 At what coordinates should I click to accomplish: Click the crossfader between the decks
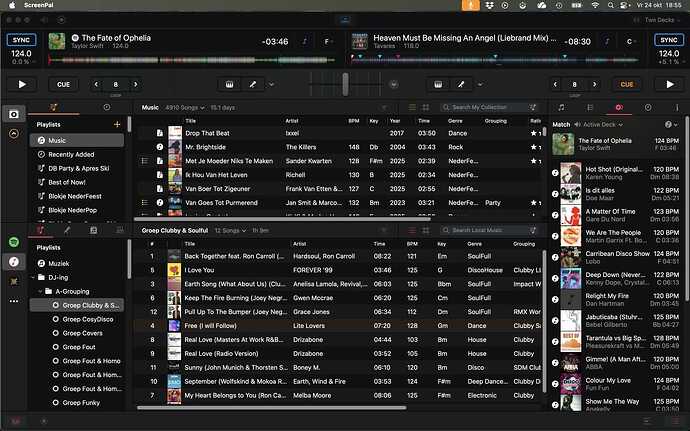click(x=344, y=85)
